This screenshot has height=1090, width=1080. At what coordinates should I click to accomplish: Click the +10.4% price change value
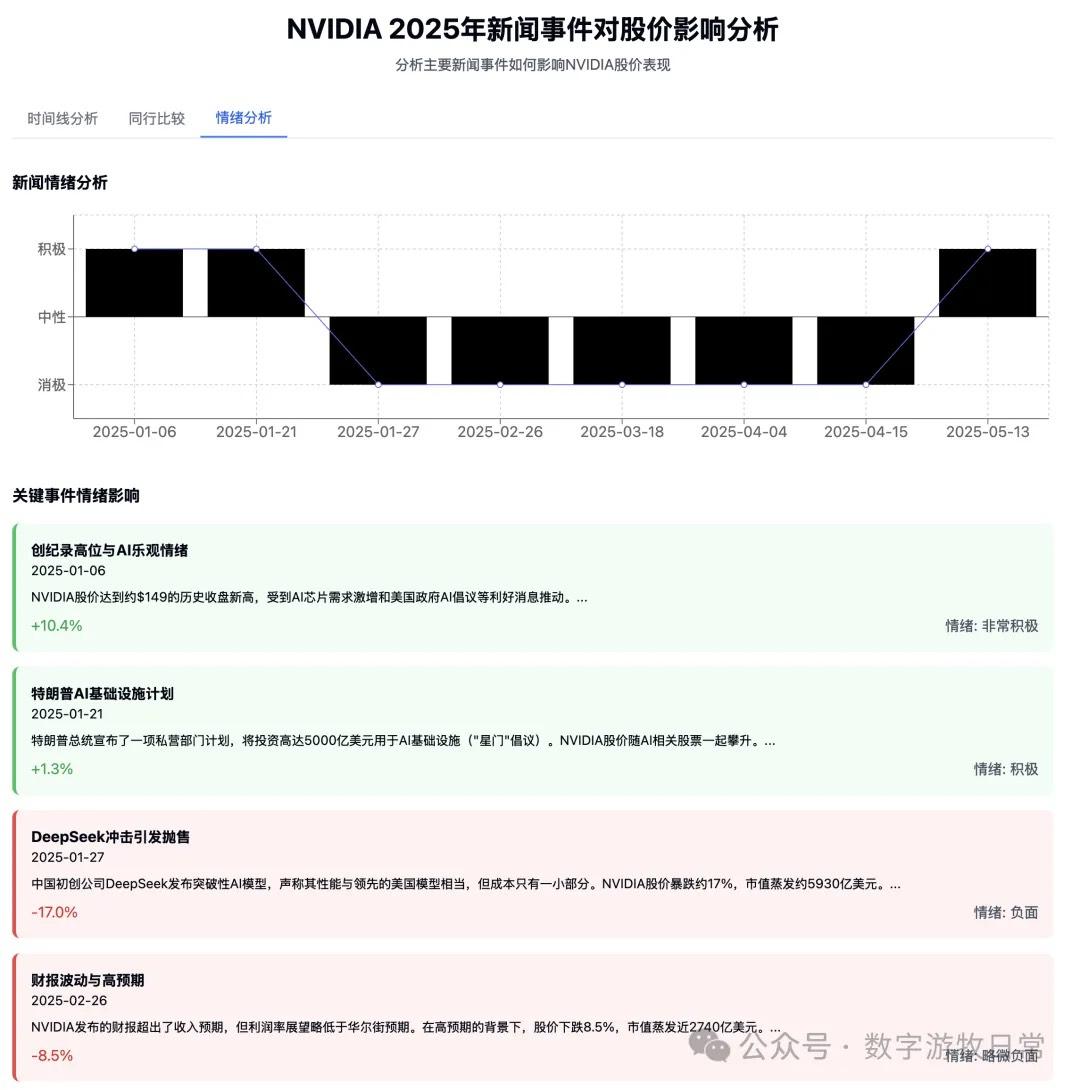click(x=56, y=626)
